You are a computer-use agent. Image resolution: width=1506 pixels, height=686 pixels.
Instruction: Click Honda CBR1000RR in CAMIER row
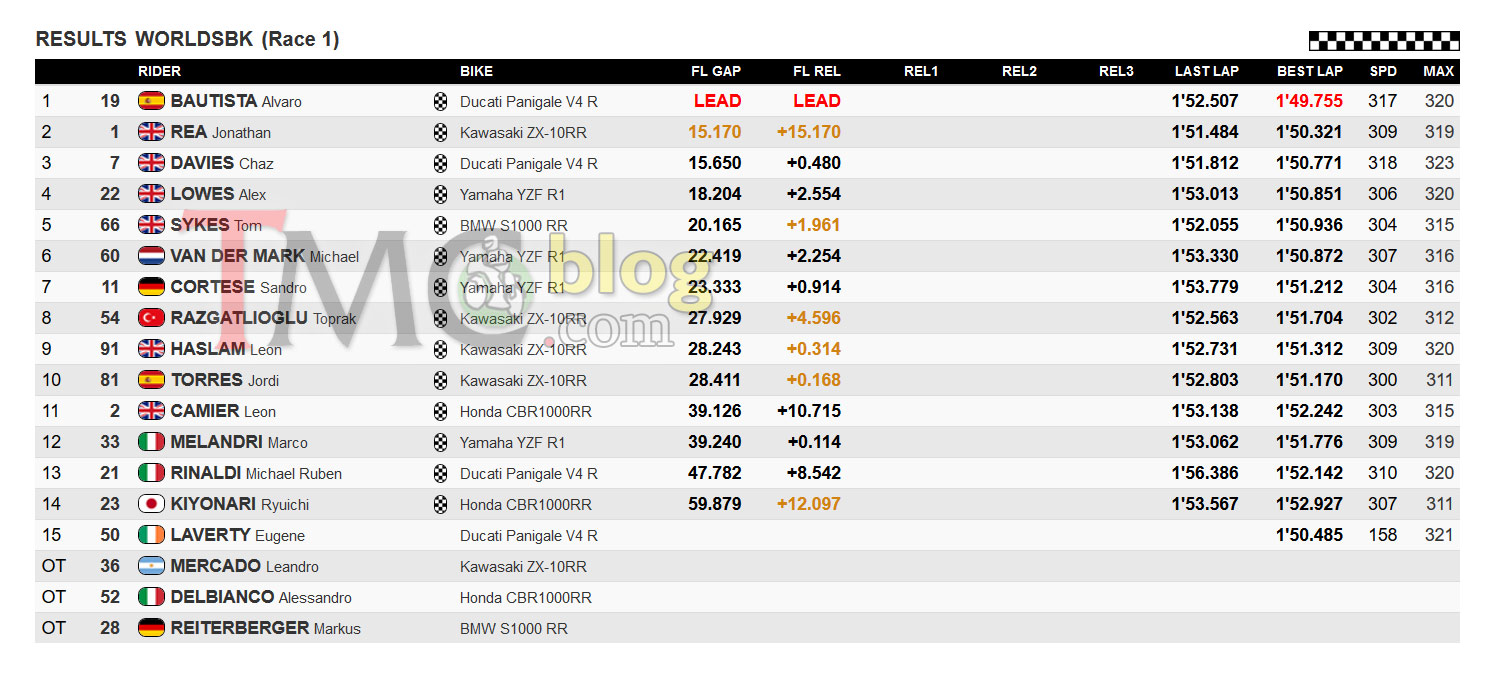(526, 411)
